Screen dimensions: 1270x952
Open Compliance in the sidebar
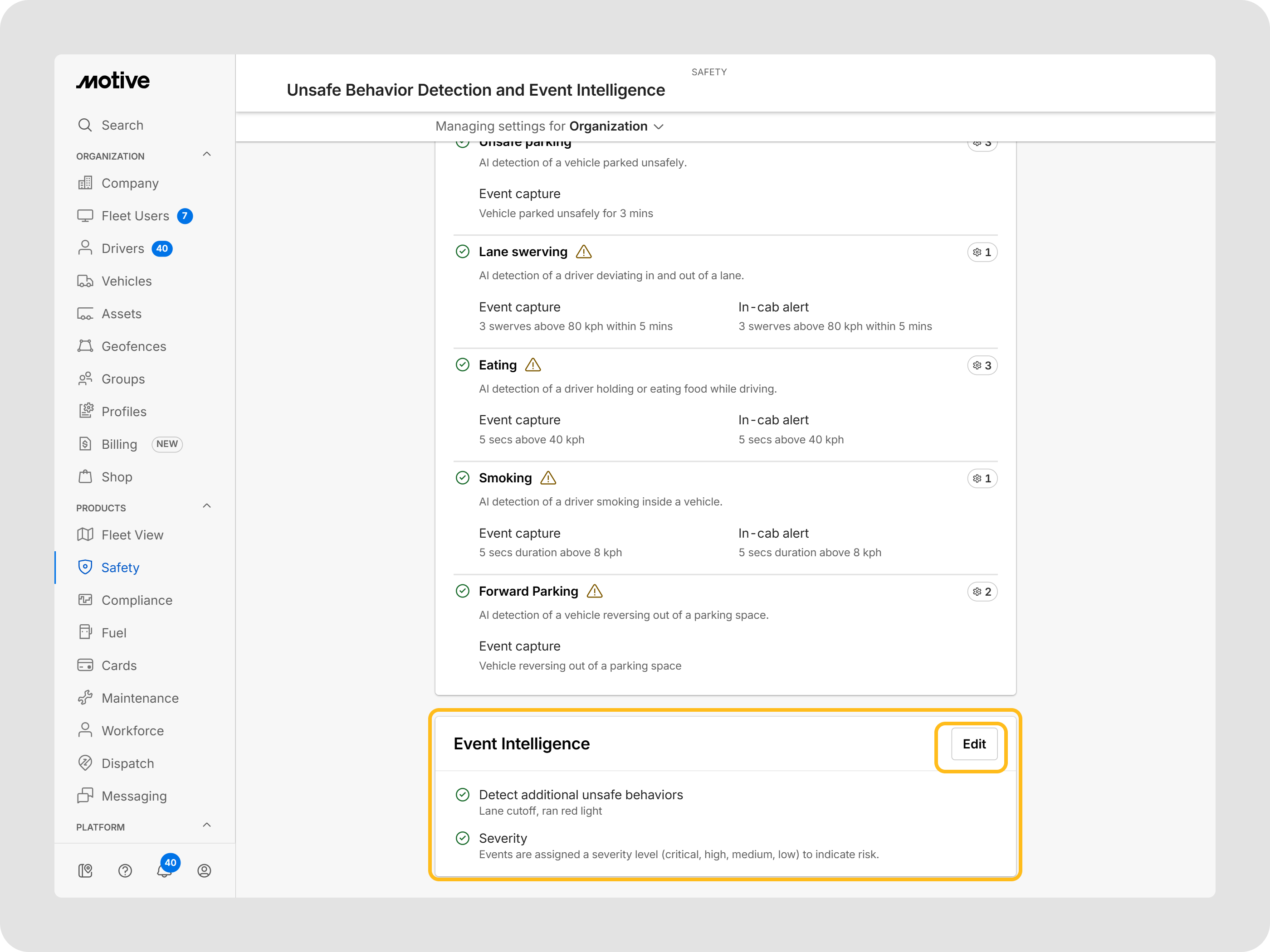pos(137,600)
